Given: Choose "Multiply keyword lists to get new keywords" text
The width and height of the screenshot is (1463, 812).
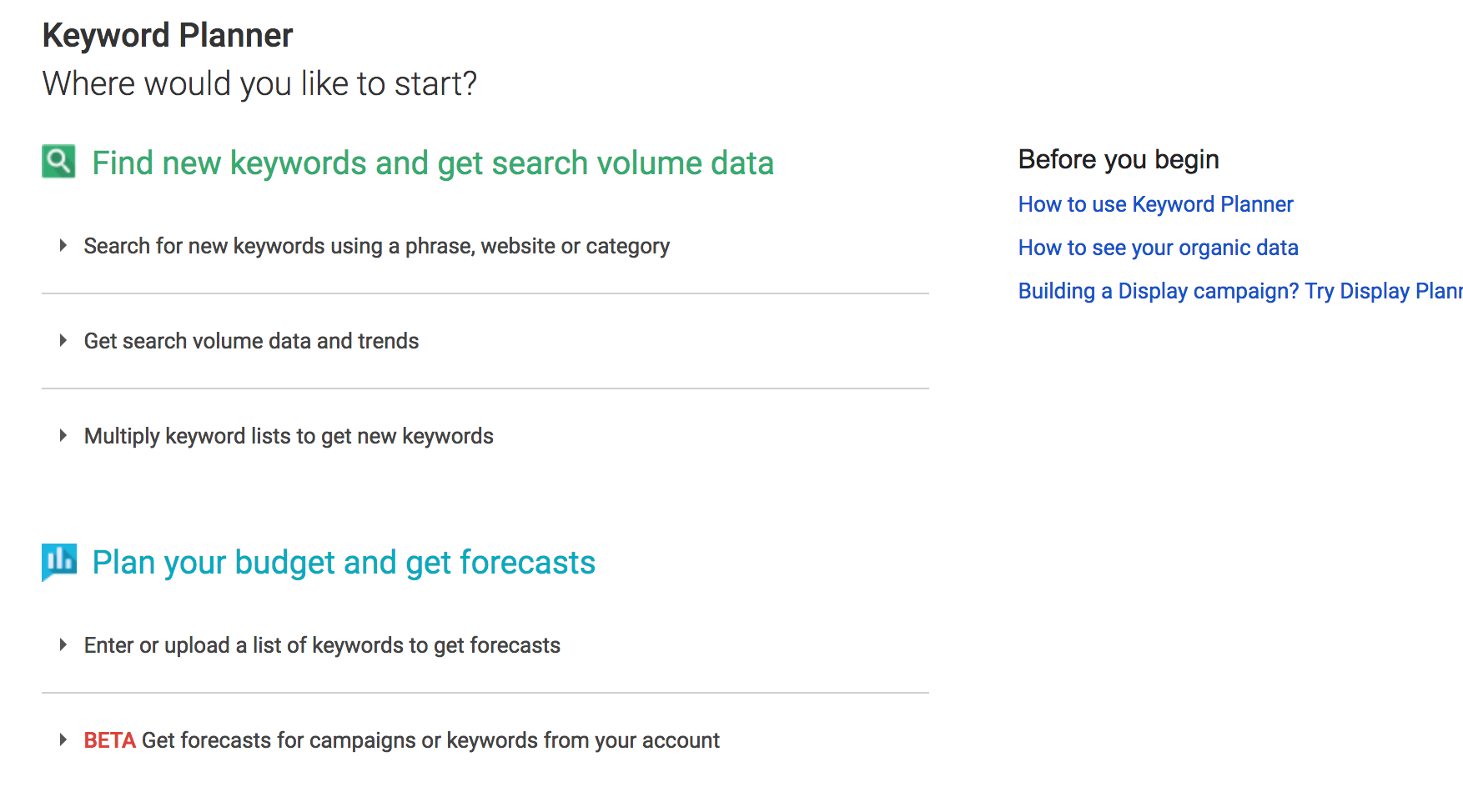Looking at the screenshot, I should (x=289, y=437).
